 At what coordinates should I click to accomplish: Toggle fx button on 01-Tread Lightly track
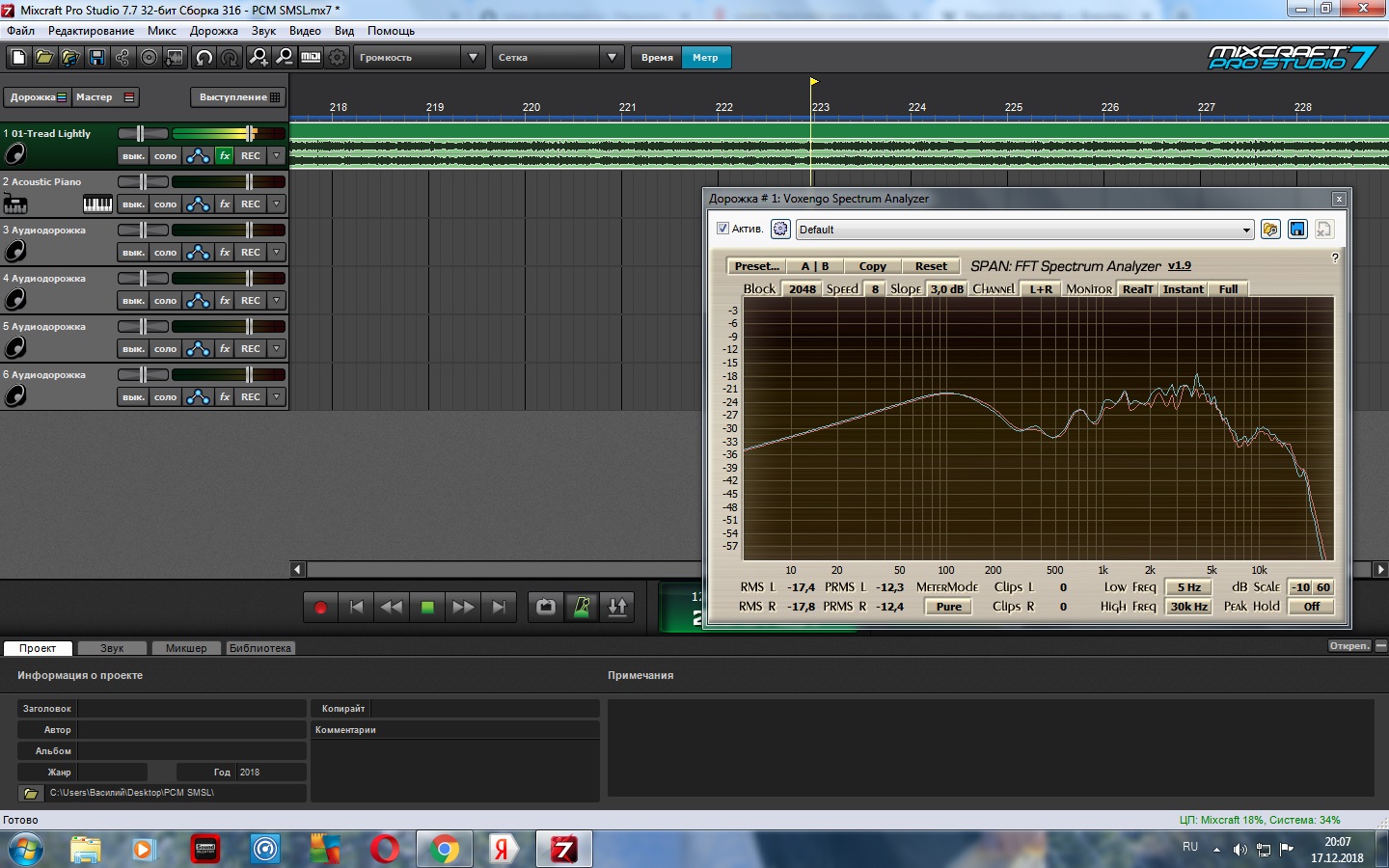[x=225, y=156]
